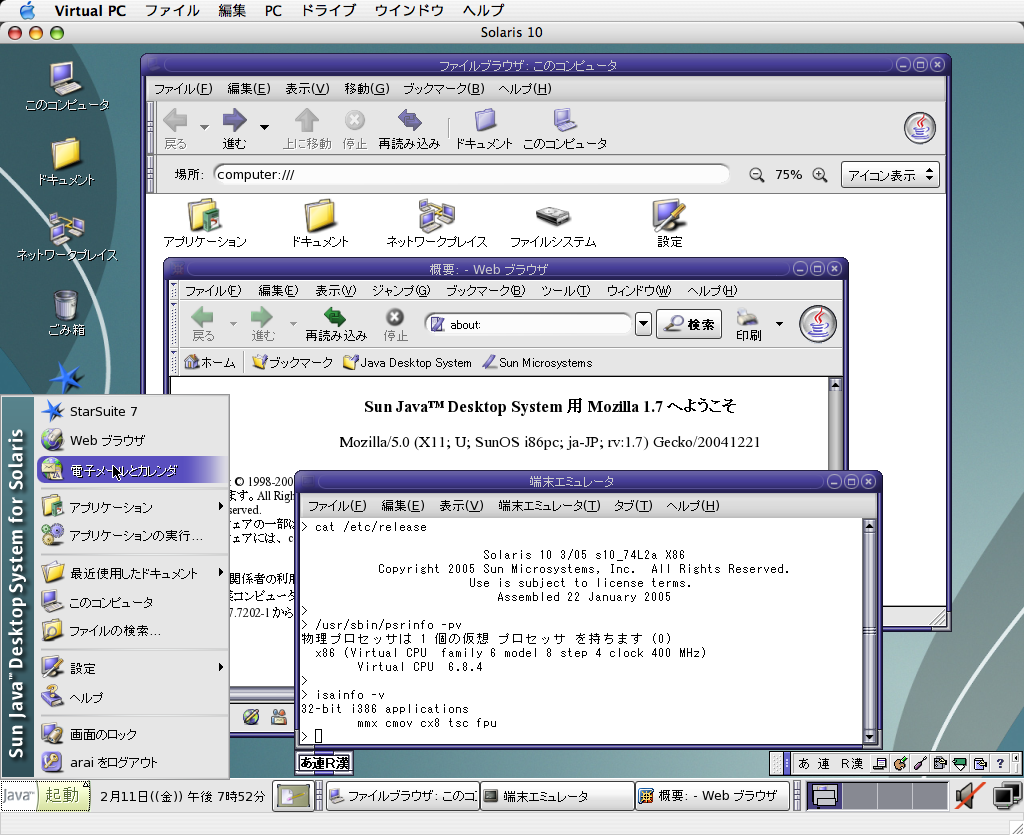1024x835 pixels.
Task: Click the IME virtual keyboard icon
Action: pos(880,763)
